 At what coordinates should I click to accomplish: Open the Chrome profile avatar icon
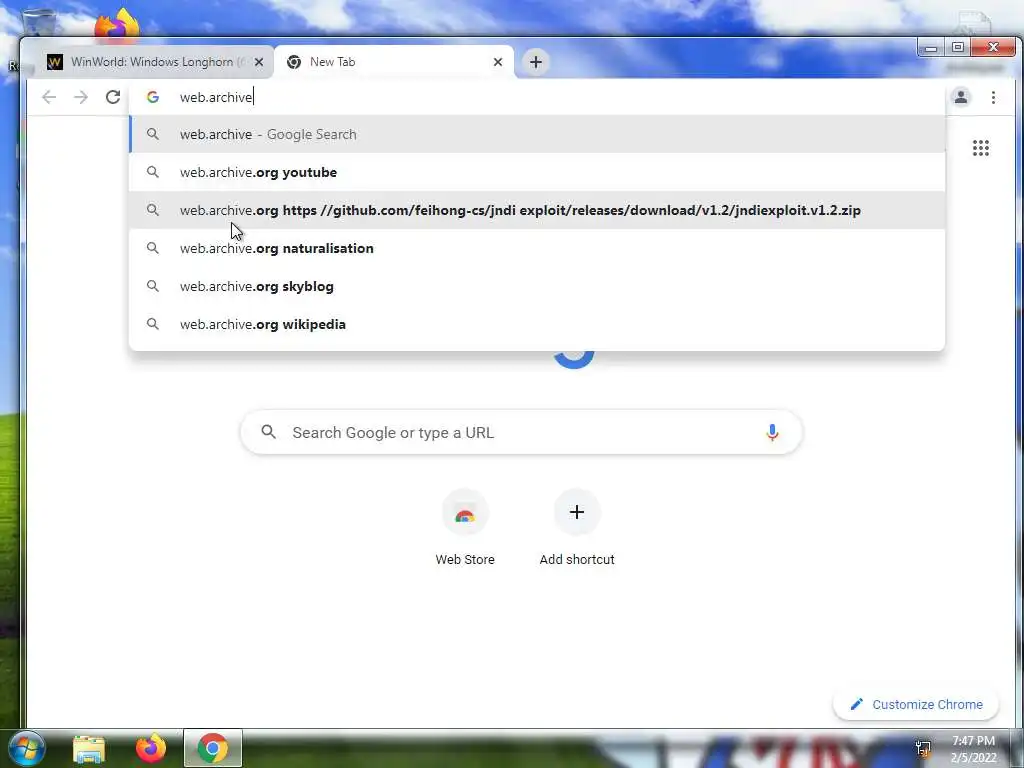961,97
